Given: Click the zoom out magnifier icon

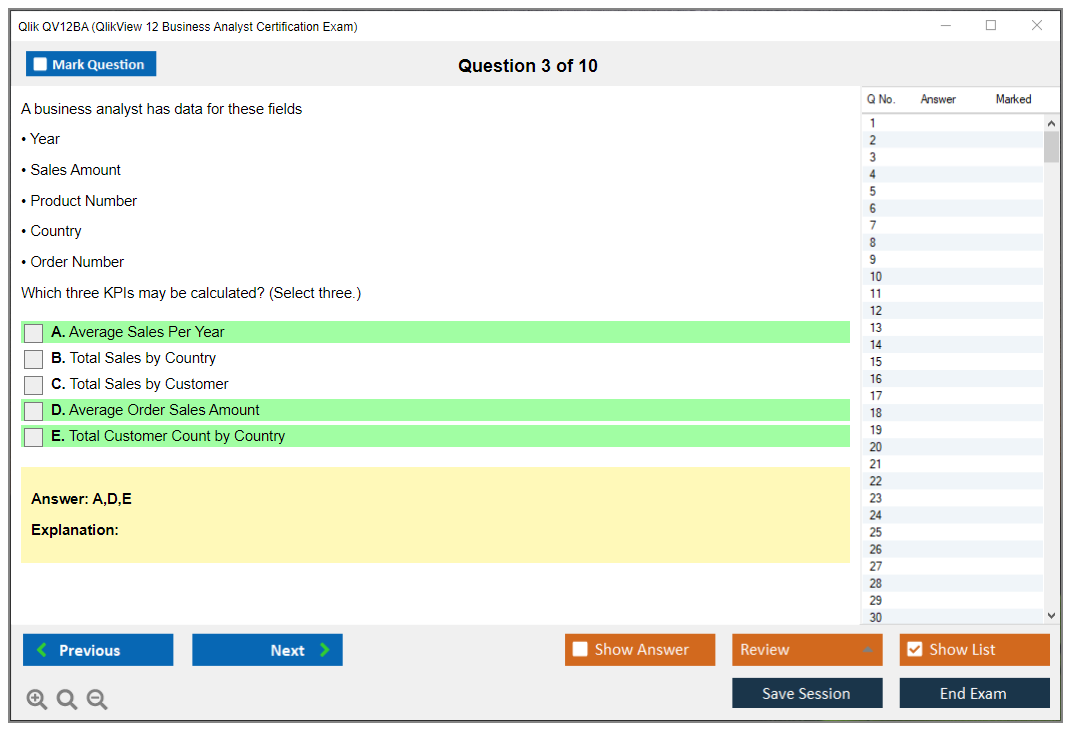Looking at the screenshot, I should pyautogui.click(x=97, y=700).
